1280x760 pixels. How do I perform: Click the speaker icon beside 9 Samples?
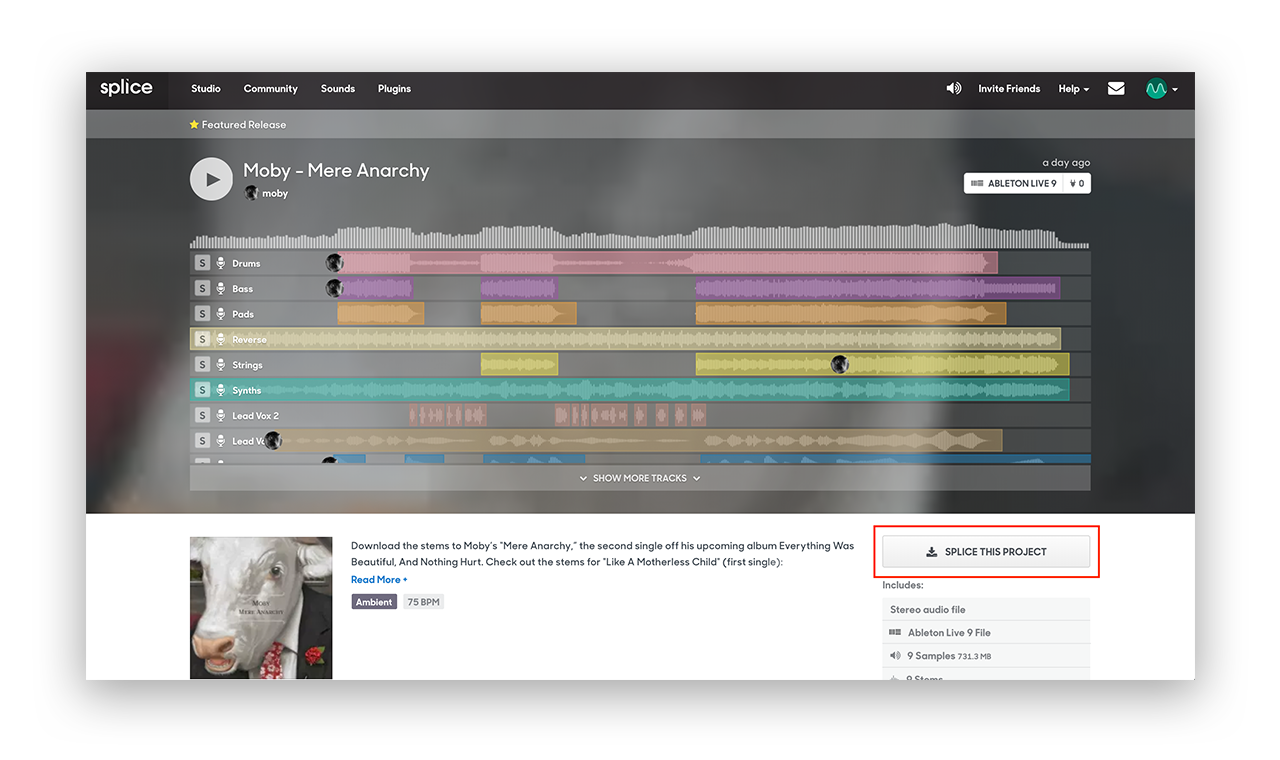895,656
